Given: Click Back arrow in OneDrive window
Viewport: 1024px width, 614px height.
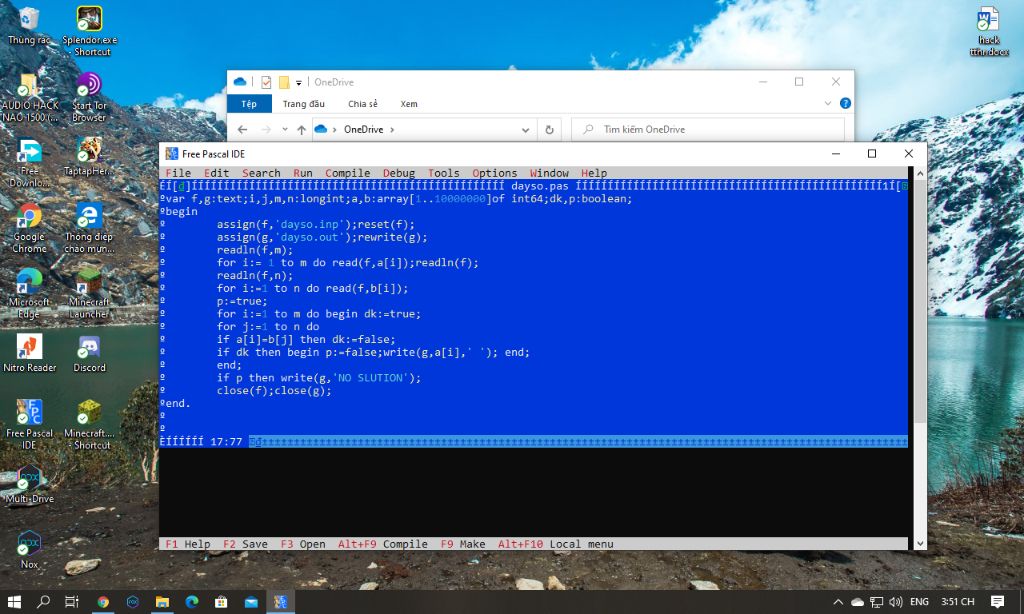Looking at the screenshot, I should 242,129.
